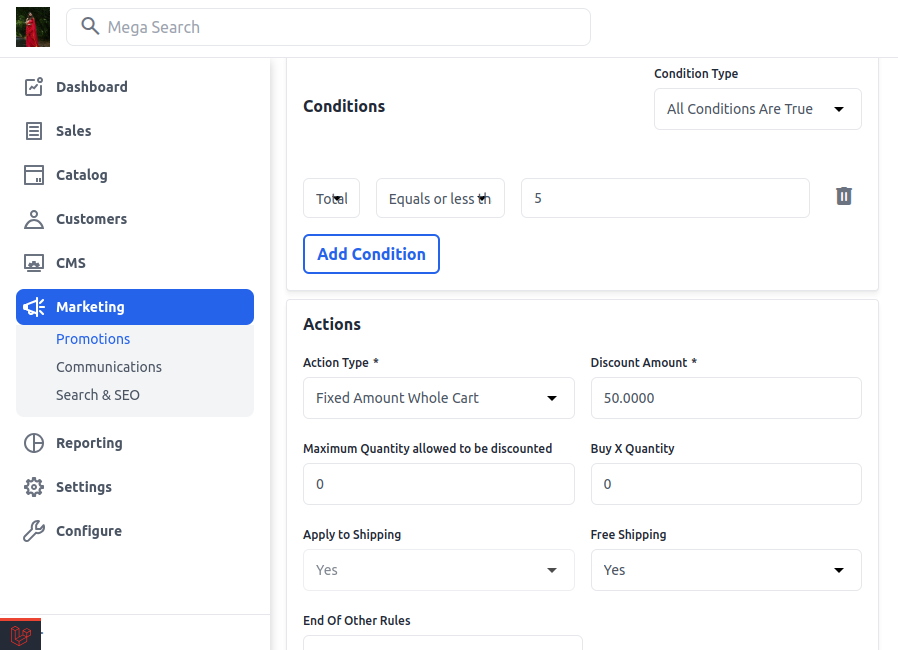Open the Search & SEO submenu link

pos(97,395)
